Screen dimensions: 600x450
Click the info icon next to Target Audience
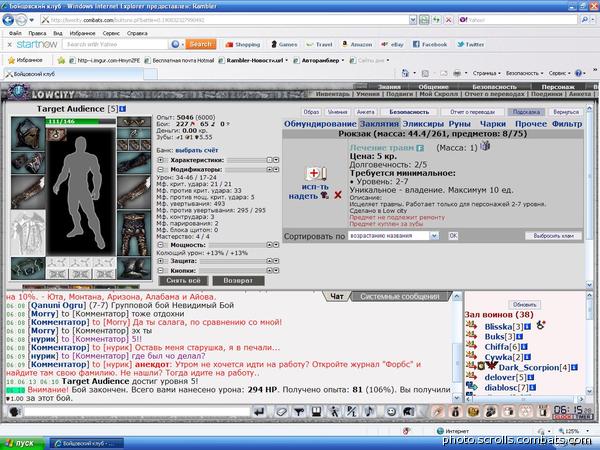pos(122,109)
